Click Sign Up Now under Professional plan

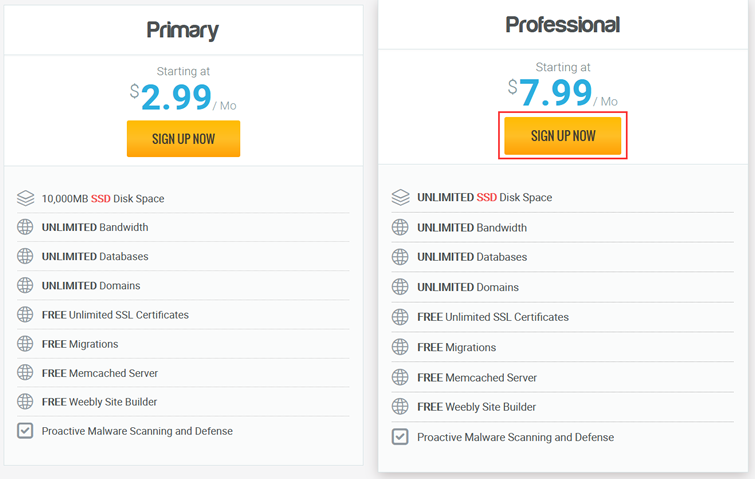[x=562, y=136]
